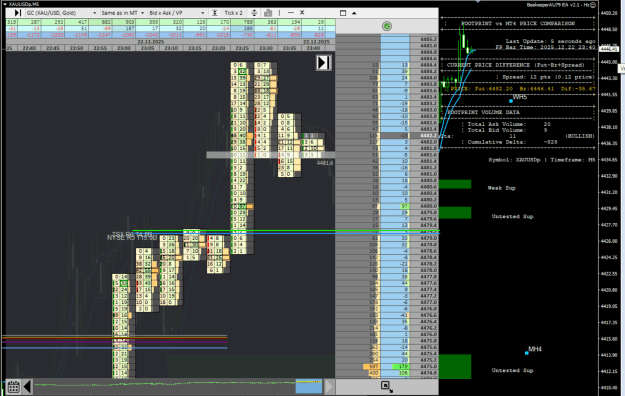Click the green overview line in navigator strip
Image resolution: width=625 pixels, height=396 pixels.
(x=165, y=384)
